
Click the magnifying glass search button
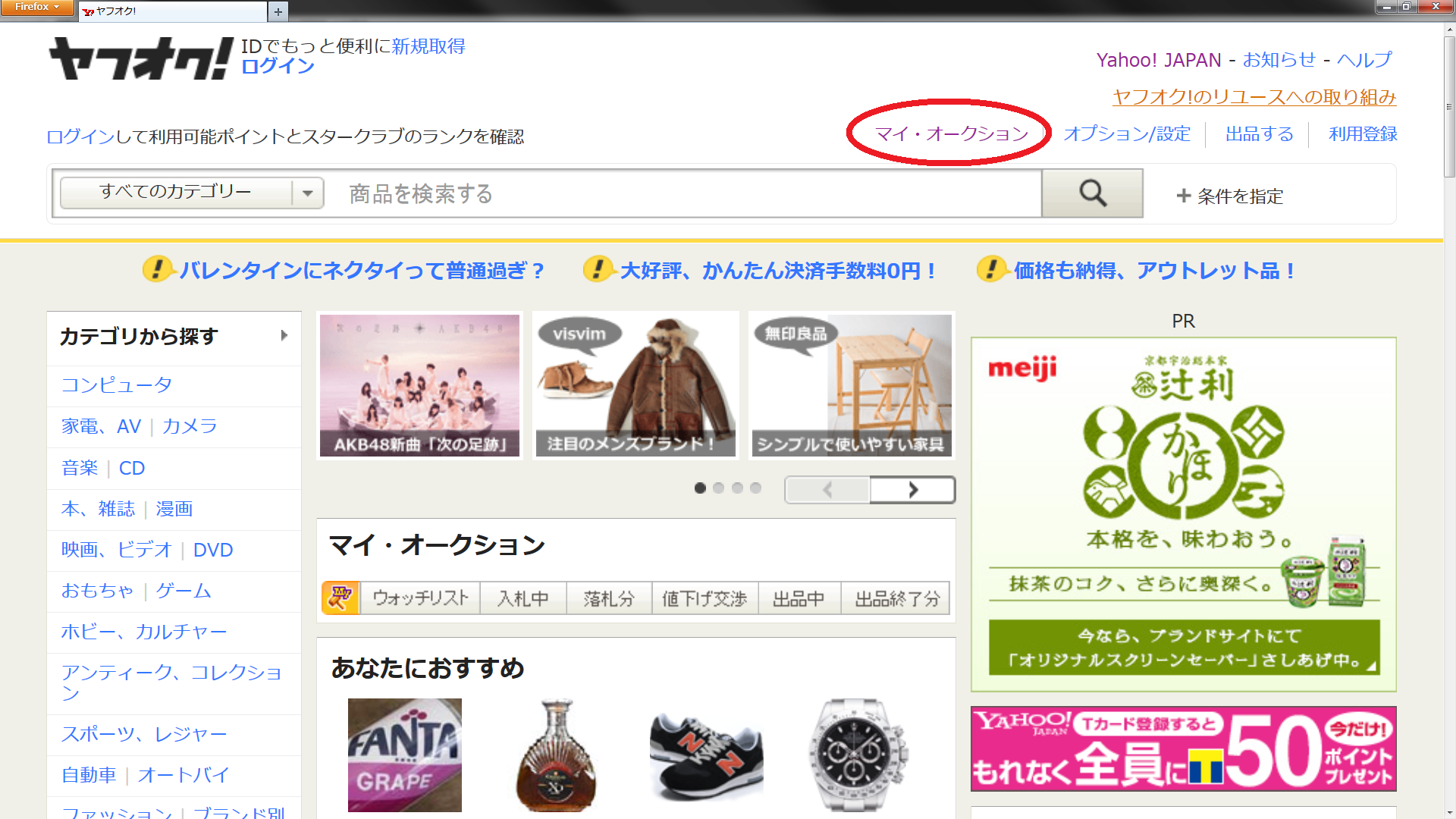[x=1092, y=193]
